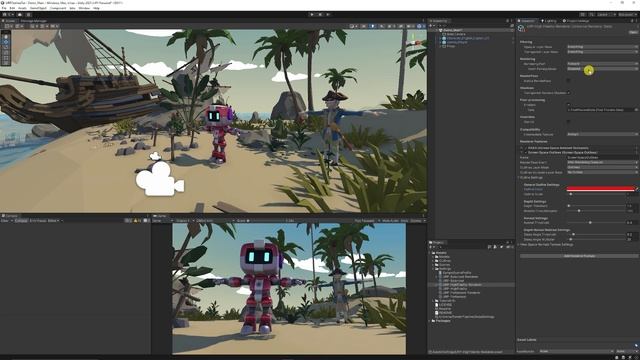Click Play Focused in the Game view toolbar
This screenshot has width=640, height=360.
[365, 221]
